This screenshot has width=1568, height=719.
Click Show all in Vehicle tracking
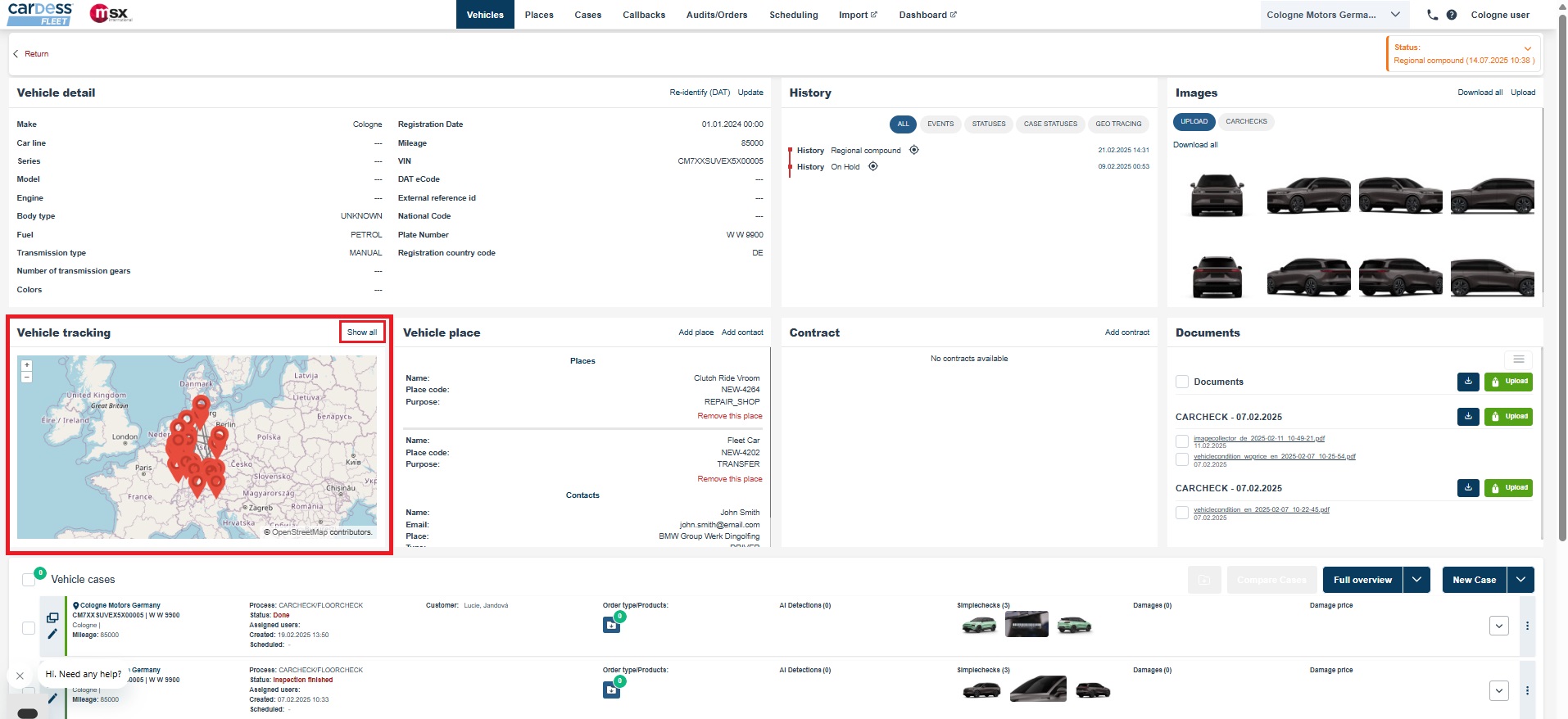(x=362, y=332)
